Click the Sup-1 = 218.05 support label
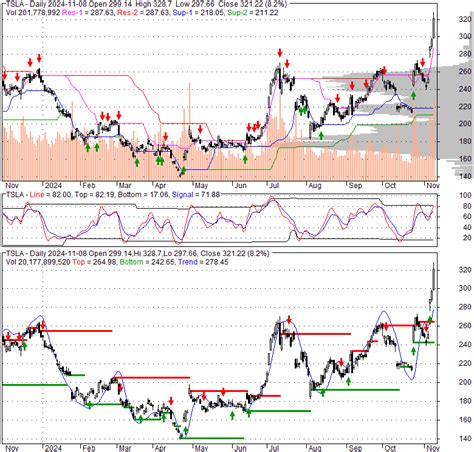The width and height of the screenshot is (474, 452). [x=198, y=12]
